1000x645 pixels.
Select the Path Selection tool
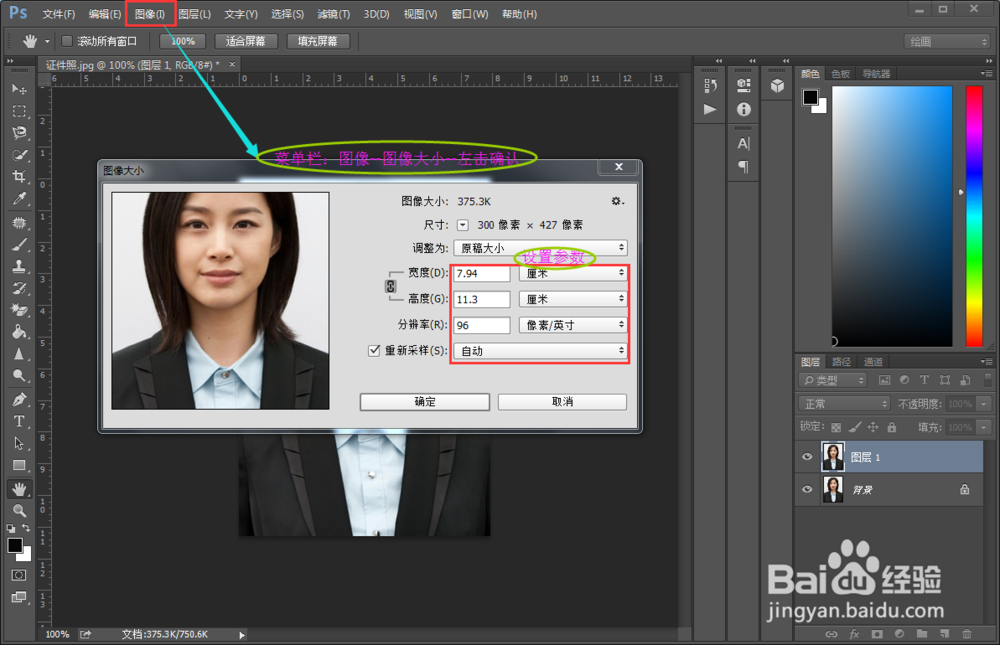(x=19, y=443)
